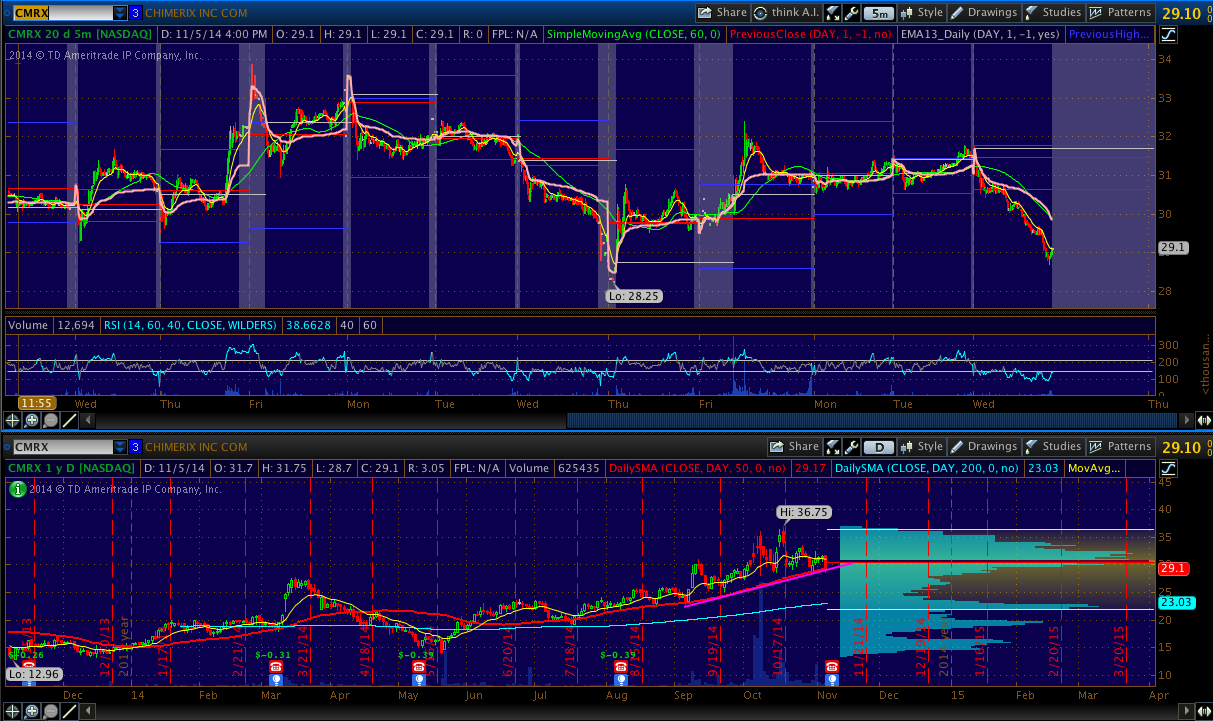This screenshot has height=721, width=1213.
Task: Click the upper chart CMRX symbol input field
Action: click(61, 13)
